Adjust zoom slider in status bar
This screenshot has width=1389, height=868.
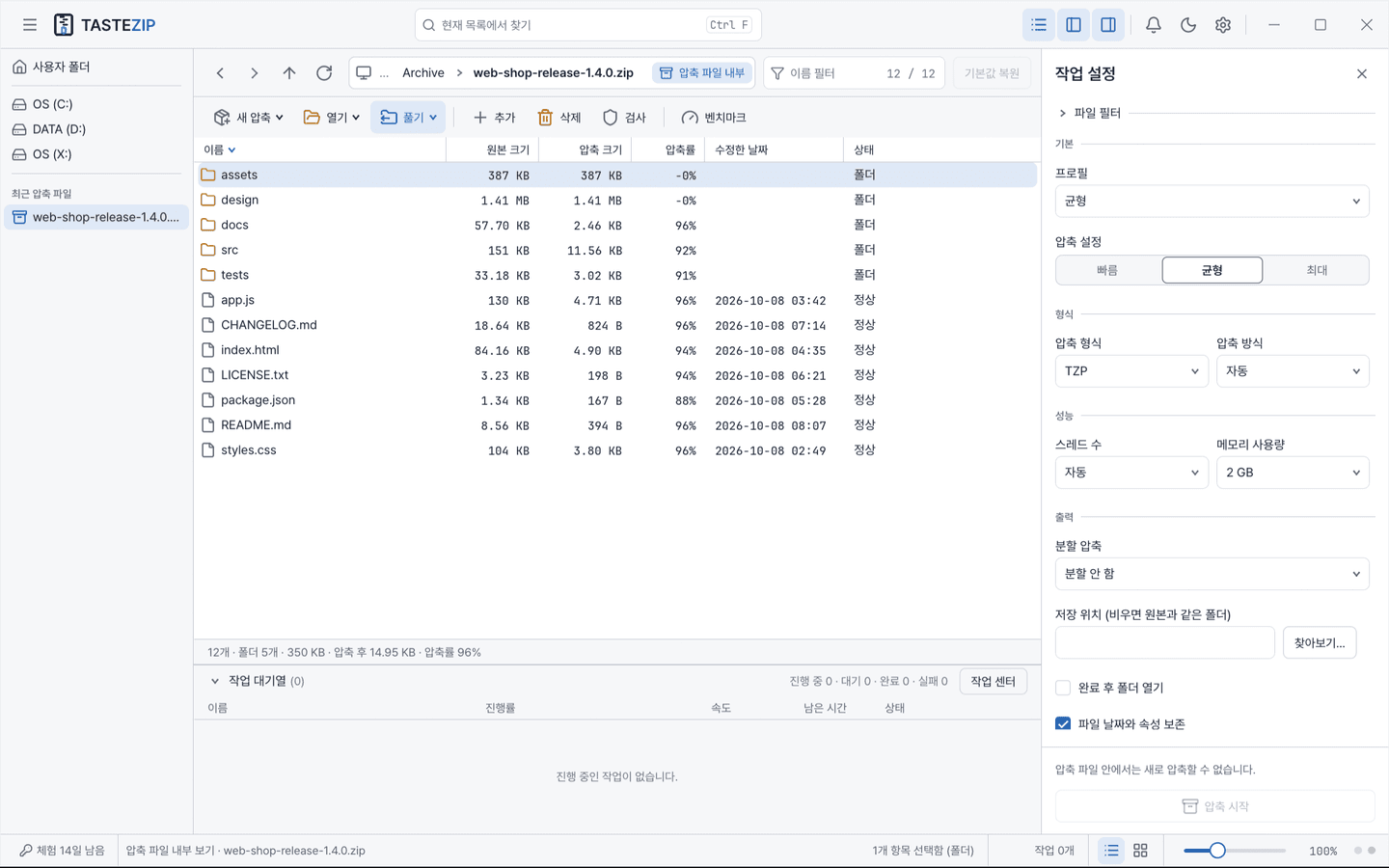[1235, 851]
